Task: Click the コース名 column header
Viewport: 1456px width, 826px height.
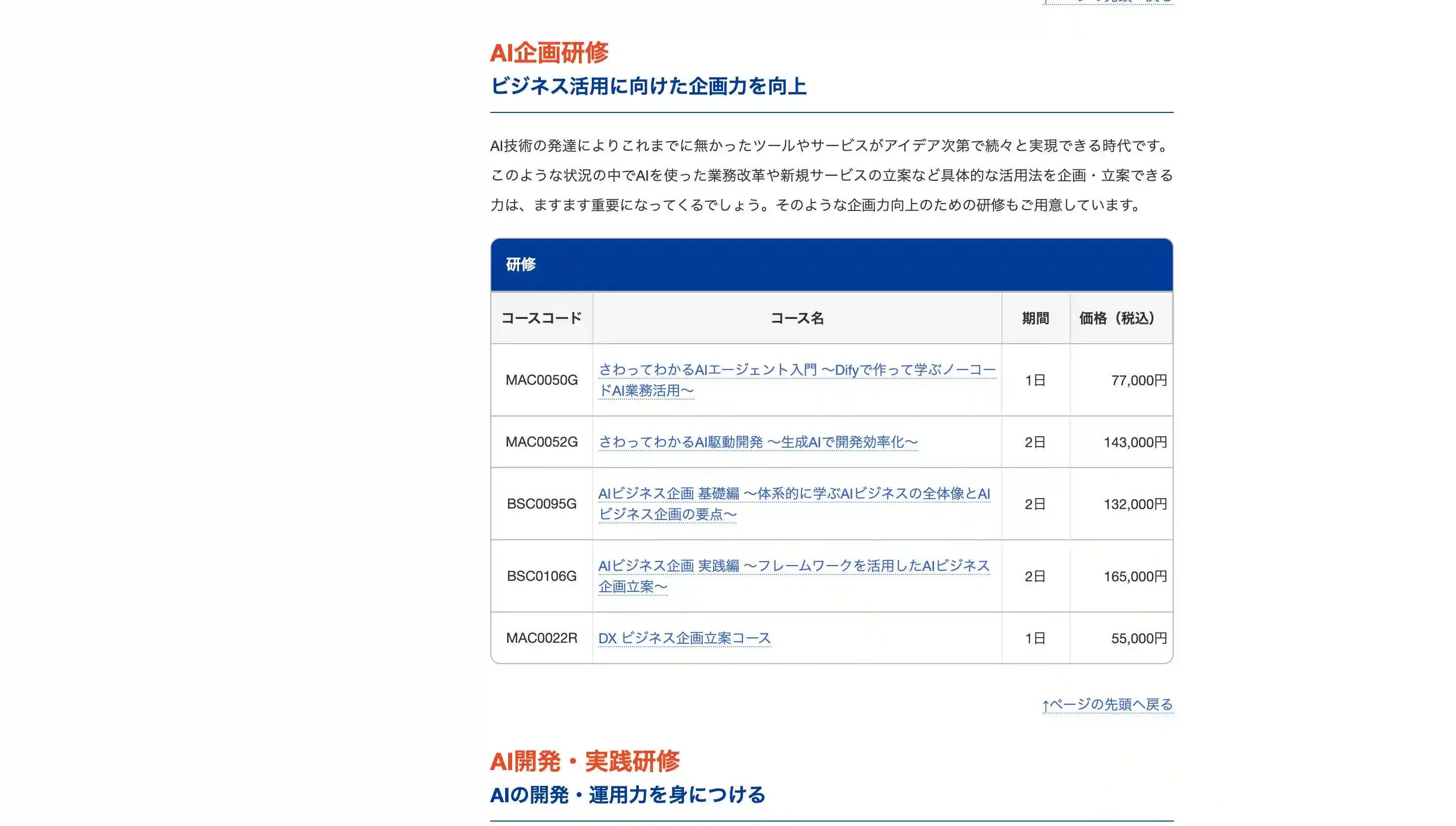Action: coord(797,318)
